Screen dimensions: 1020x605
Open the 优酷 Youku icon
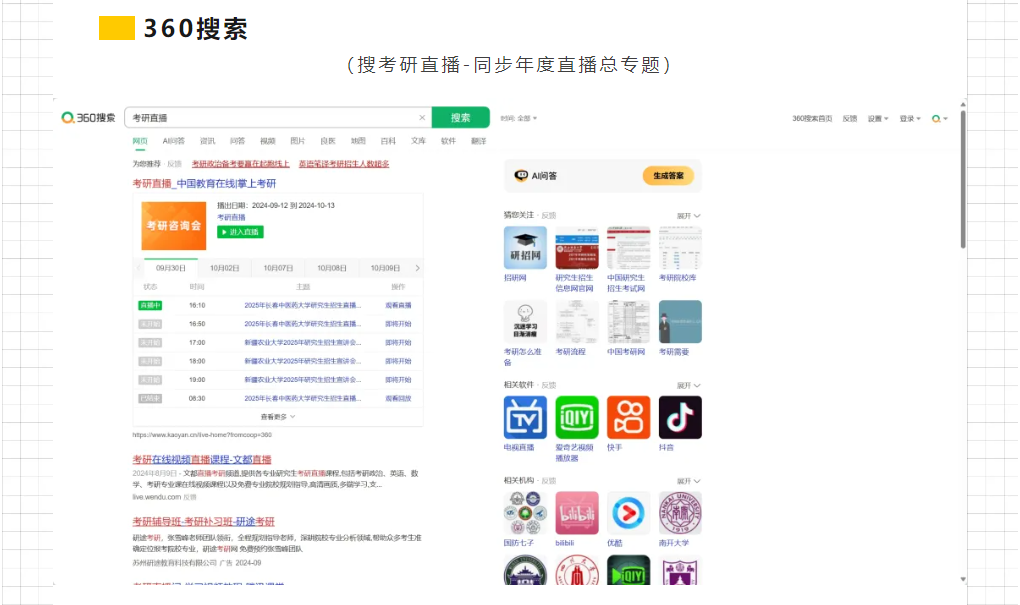pos(628,512)
